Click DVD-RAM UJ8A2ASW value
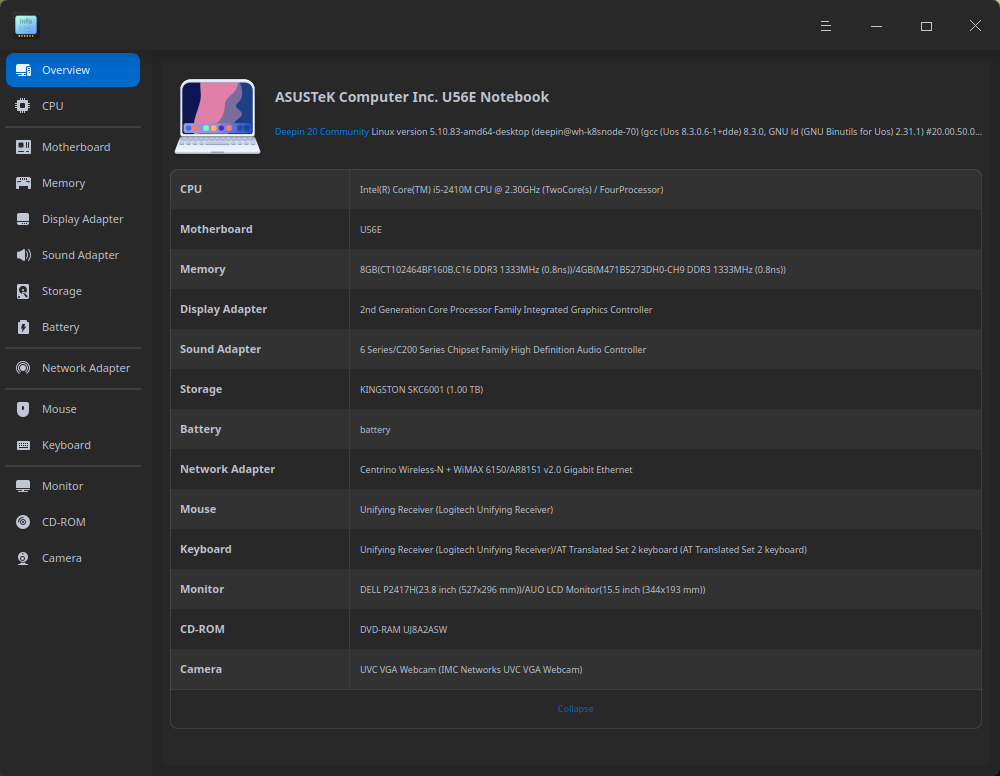The width and height of the screenshot is (1000, 776). coord(404,630)
